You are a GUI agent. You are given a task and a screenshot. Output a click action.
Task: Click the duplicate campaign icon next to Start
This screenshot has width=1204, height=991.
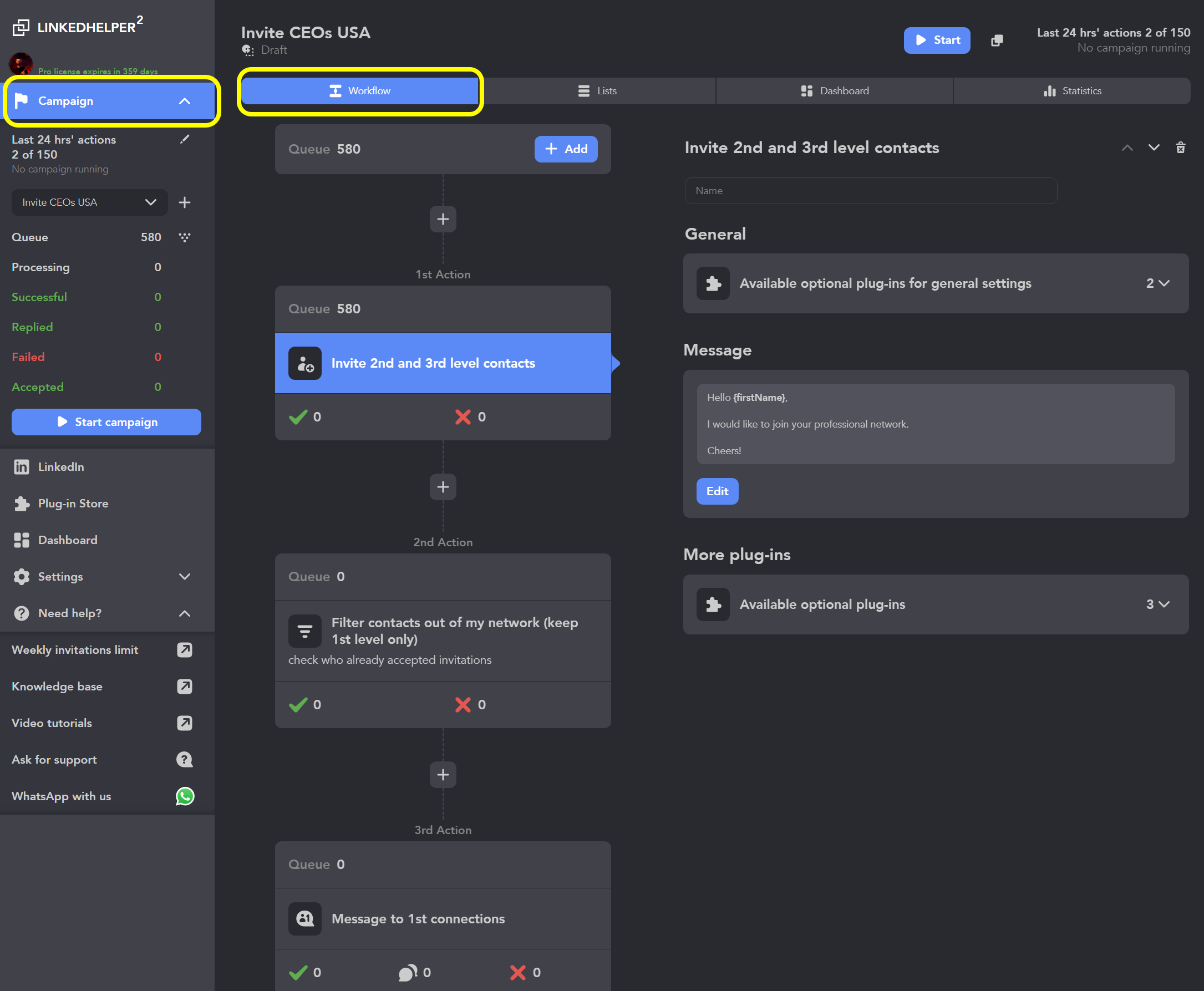[x=997, y=40]
